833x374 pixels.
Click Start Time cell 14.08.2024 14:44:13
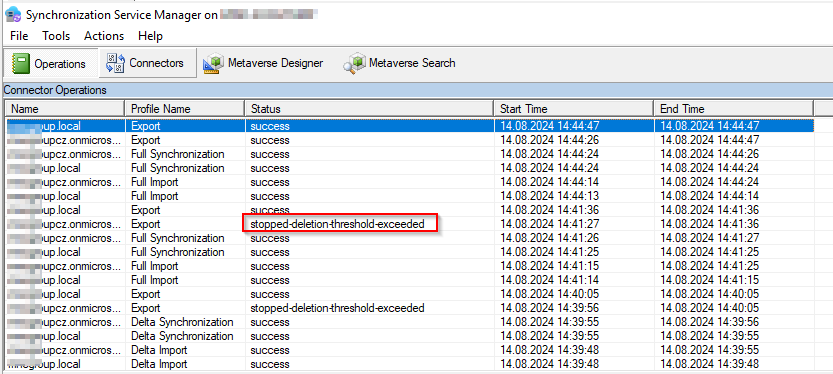550,196
